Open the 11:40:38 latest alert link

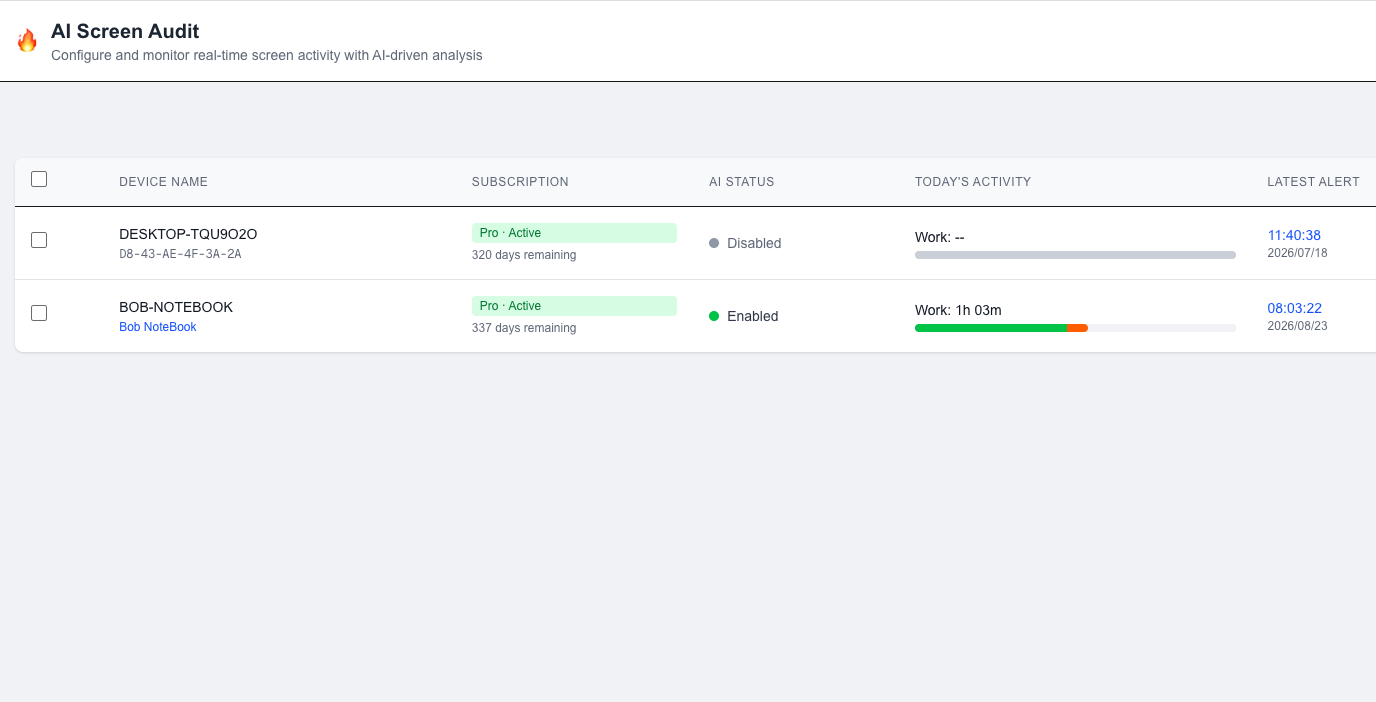(1294, 235)
